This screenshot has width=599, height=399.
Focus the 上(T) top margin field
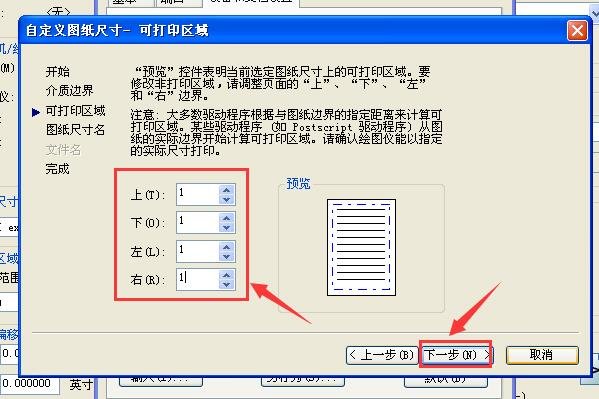coord(198,195)
